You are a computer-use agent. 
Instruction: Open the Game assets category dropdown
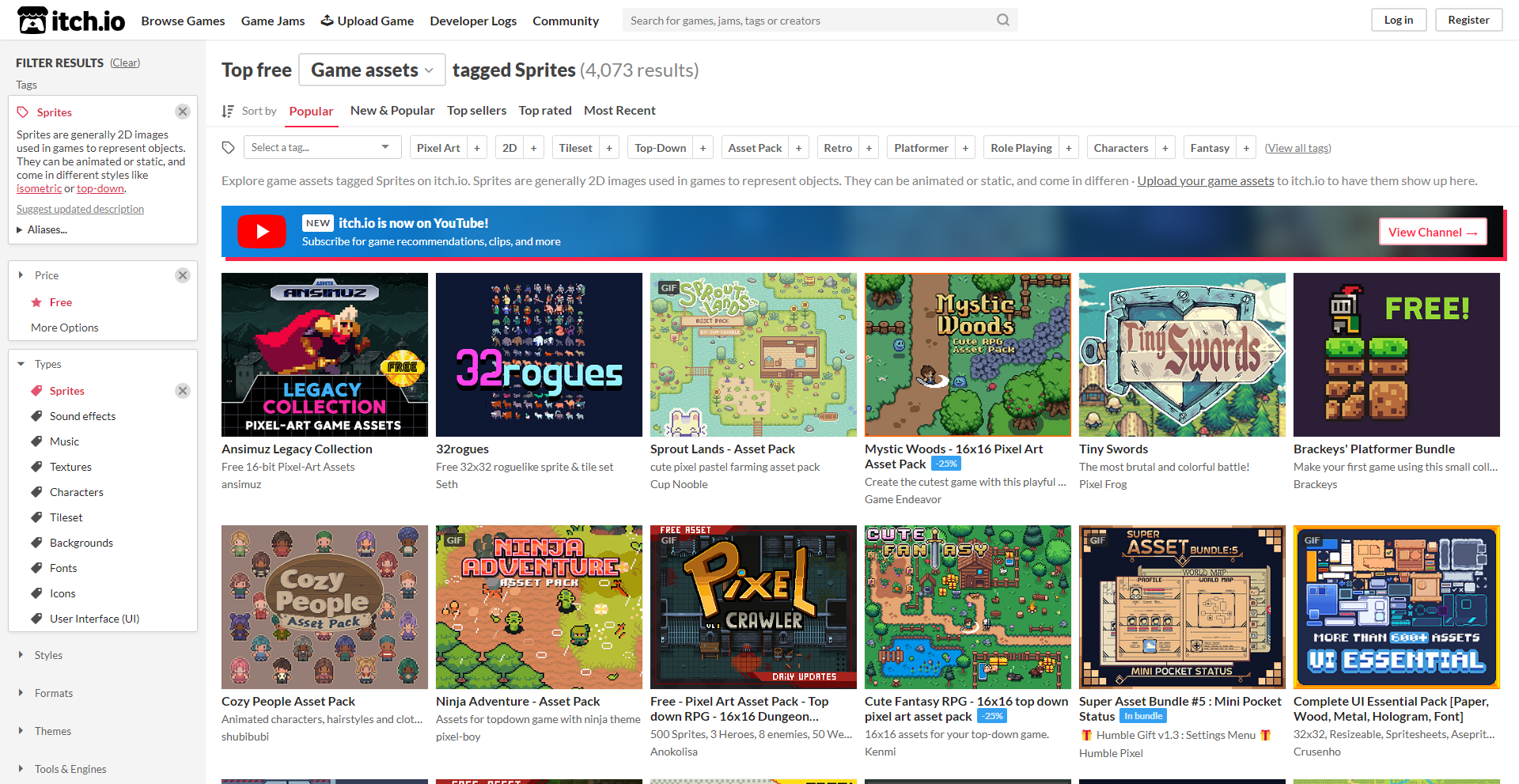372,70
